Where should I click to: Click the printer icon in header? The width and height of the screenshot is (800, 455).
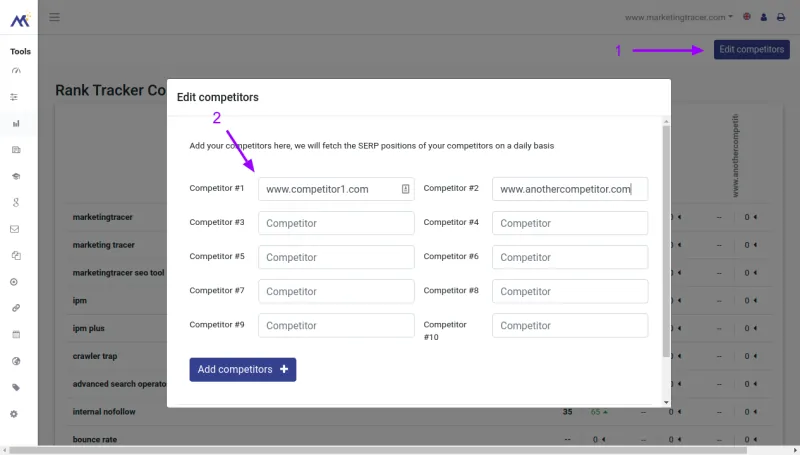[x=781, y=17]
